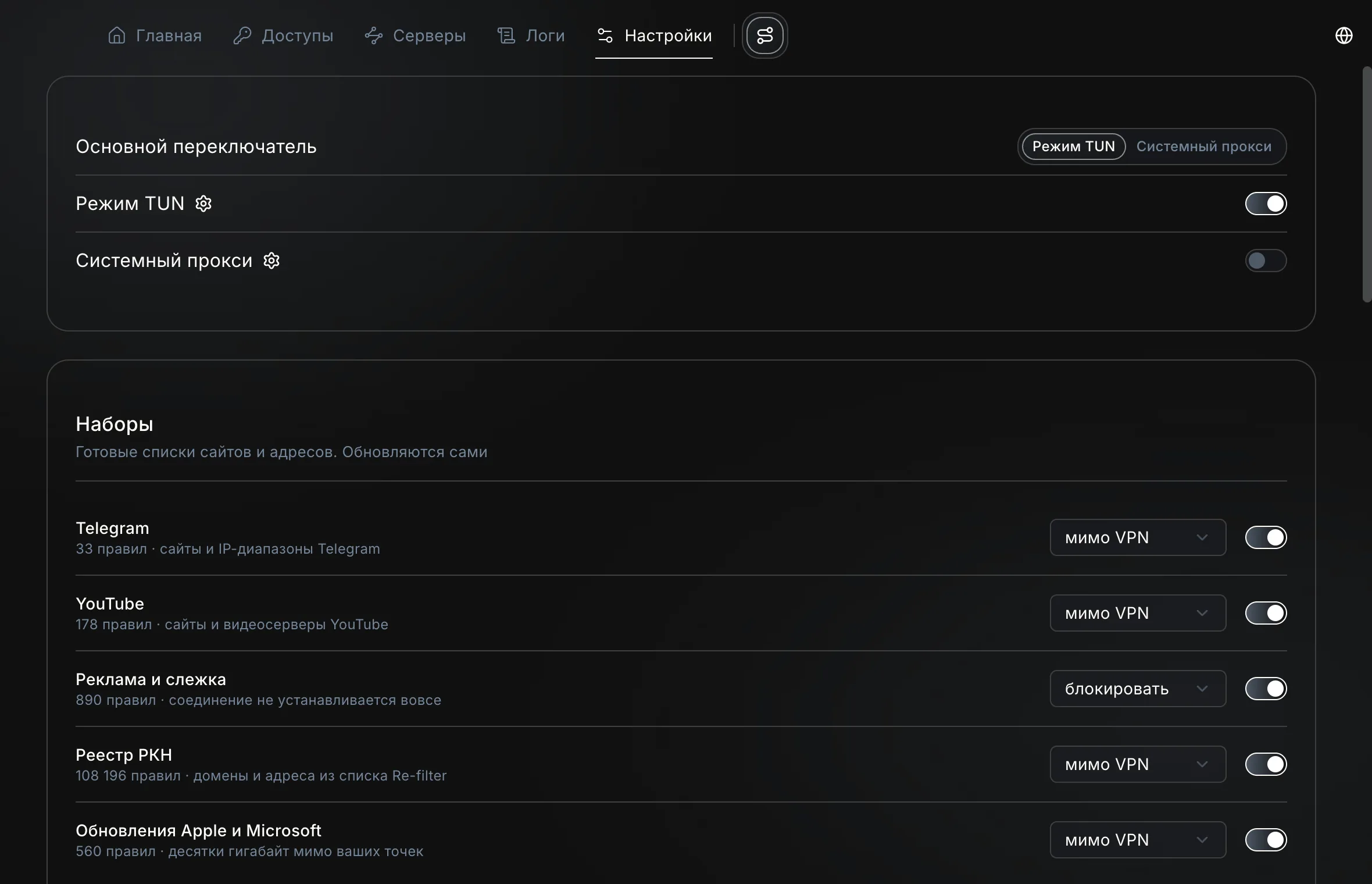Select the Настройки tab
The height and width of the screenshot is (884, 1372).
coord(654,35)
